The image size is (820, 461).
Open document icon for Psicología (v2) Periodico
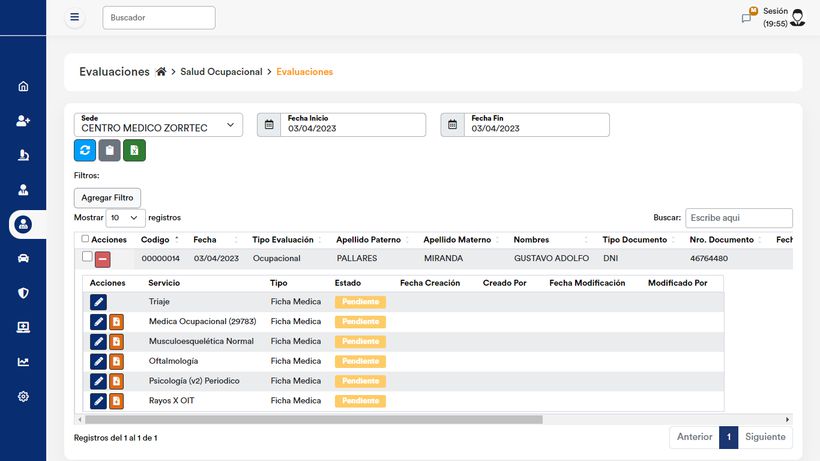(117, 382)
